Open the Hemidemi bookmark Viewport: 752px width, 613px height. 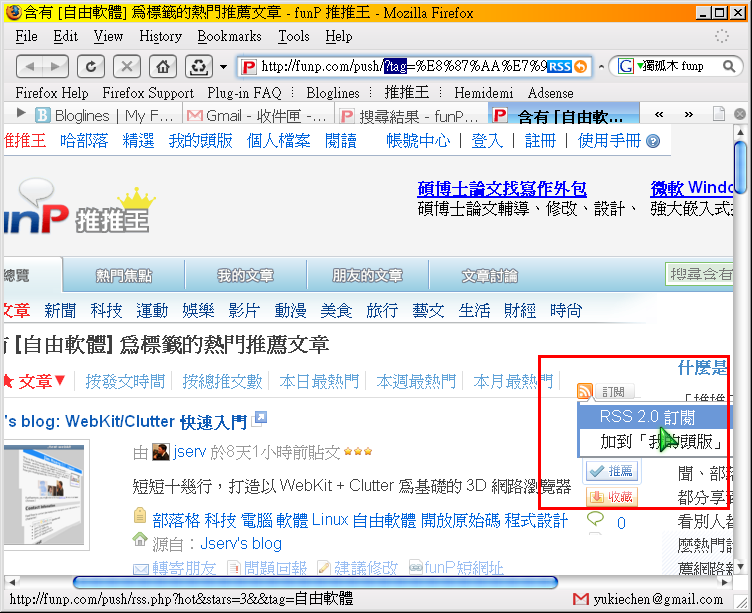[483, 93]
